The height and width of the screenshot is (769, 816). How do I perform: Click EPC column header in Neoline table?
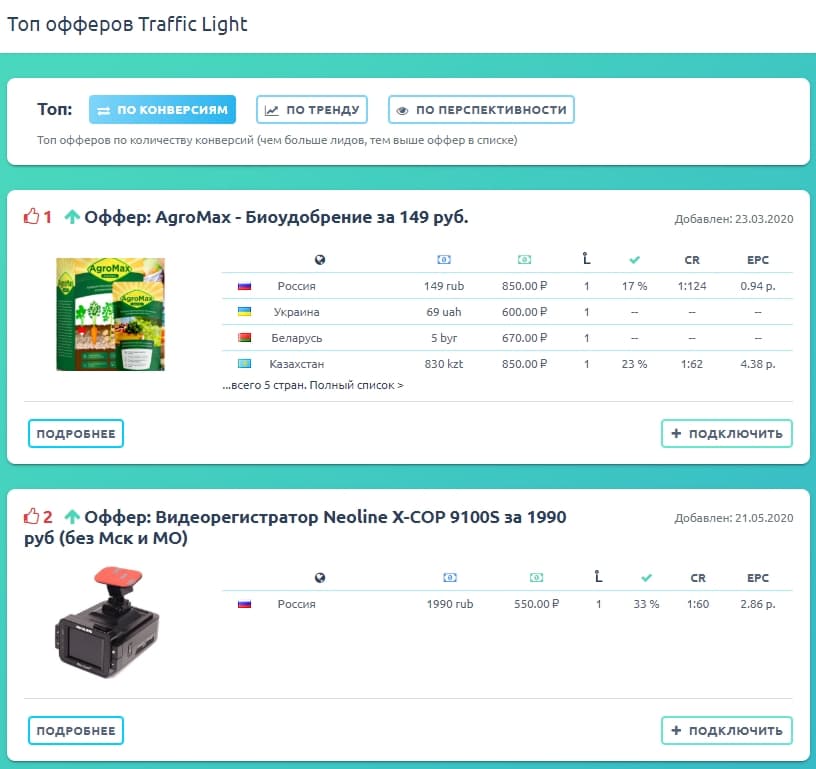(758, 578)
